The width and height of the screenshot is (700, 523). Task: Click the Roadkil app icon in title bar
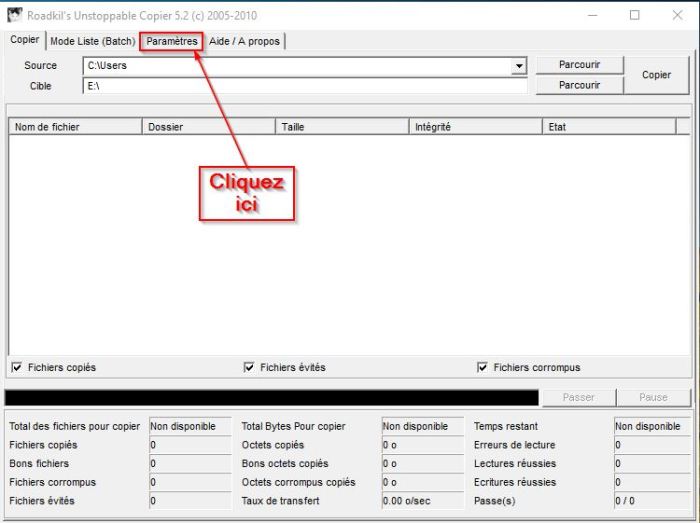(x=14, y=15)
